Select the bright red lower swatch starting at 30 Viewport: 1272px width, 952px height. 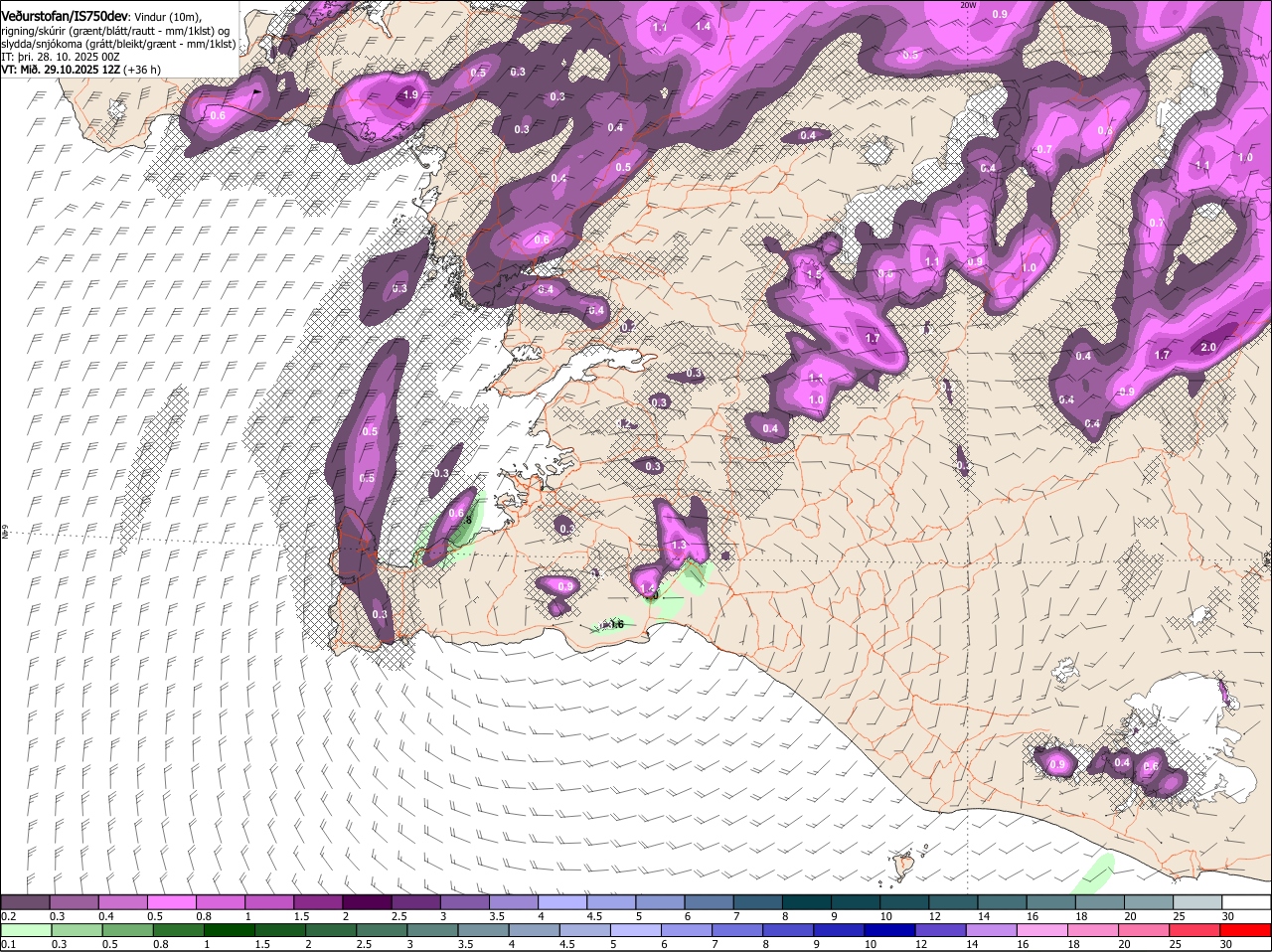pos(1246,929)
